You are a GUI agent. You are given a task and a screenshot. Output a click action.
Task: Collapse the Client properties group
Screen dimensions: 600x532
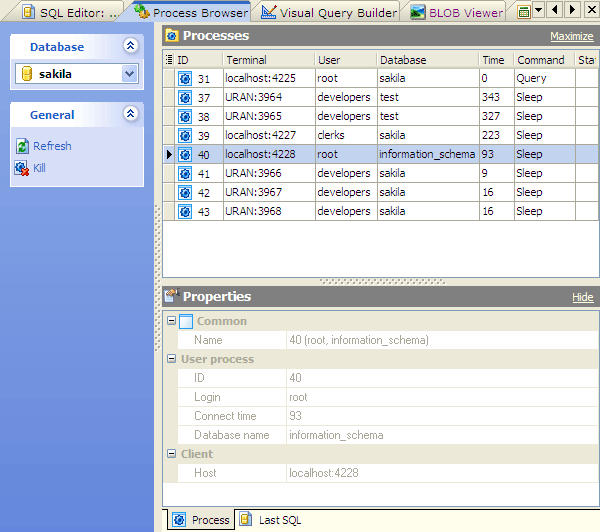pos(171,454)
